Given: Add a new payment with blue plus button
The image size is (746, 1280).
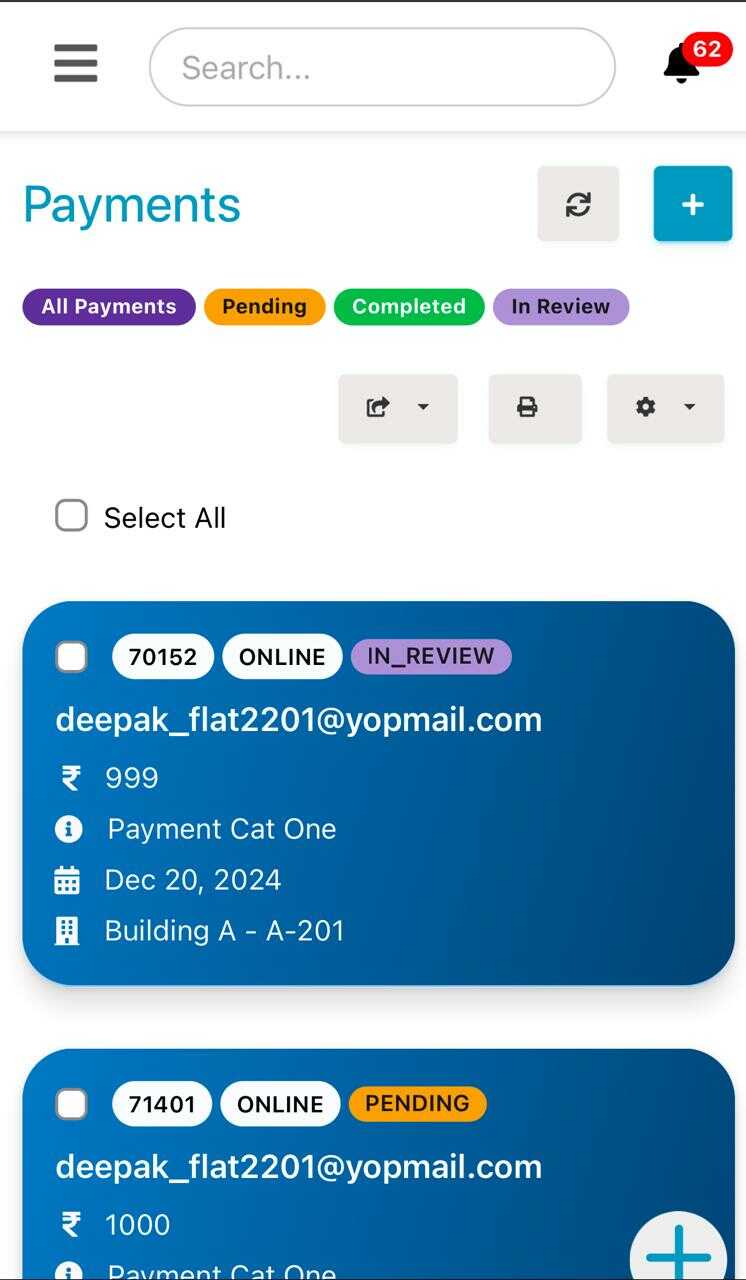Looking at the screenshot, I should (x=693, y=204).
